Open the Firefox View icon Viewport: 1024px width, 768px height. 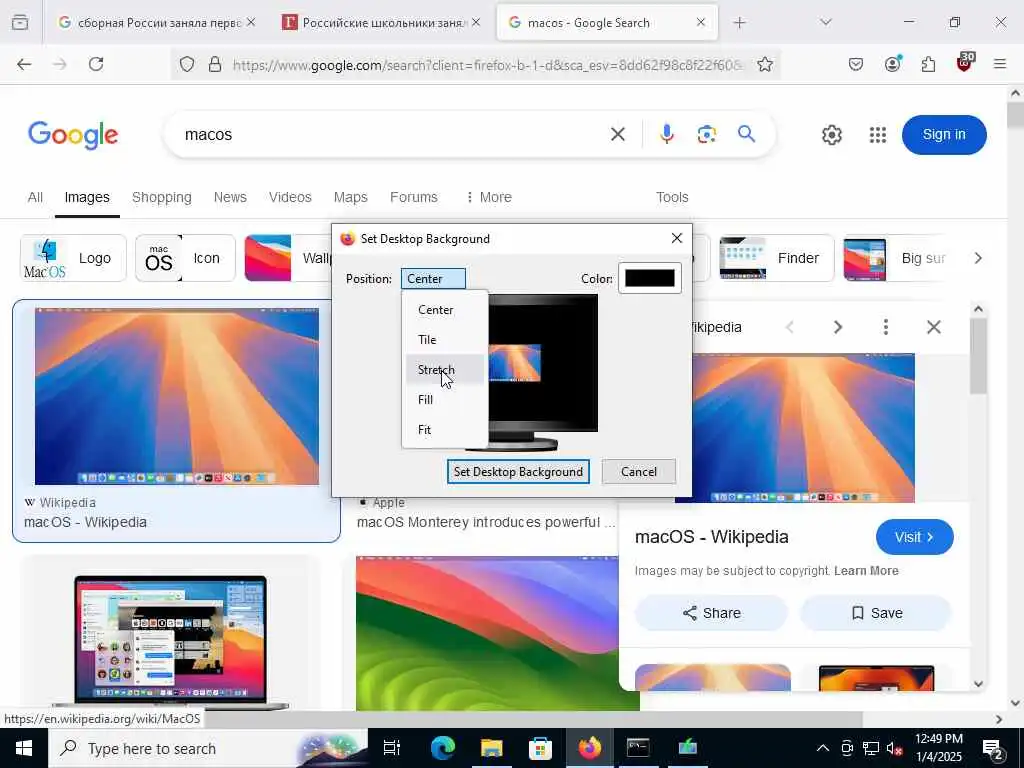pos(20,23)
